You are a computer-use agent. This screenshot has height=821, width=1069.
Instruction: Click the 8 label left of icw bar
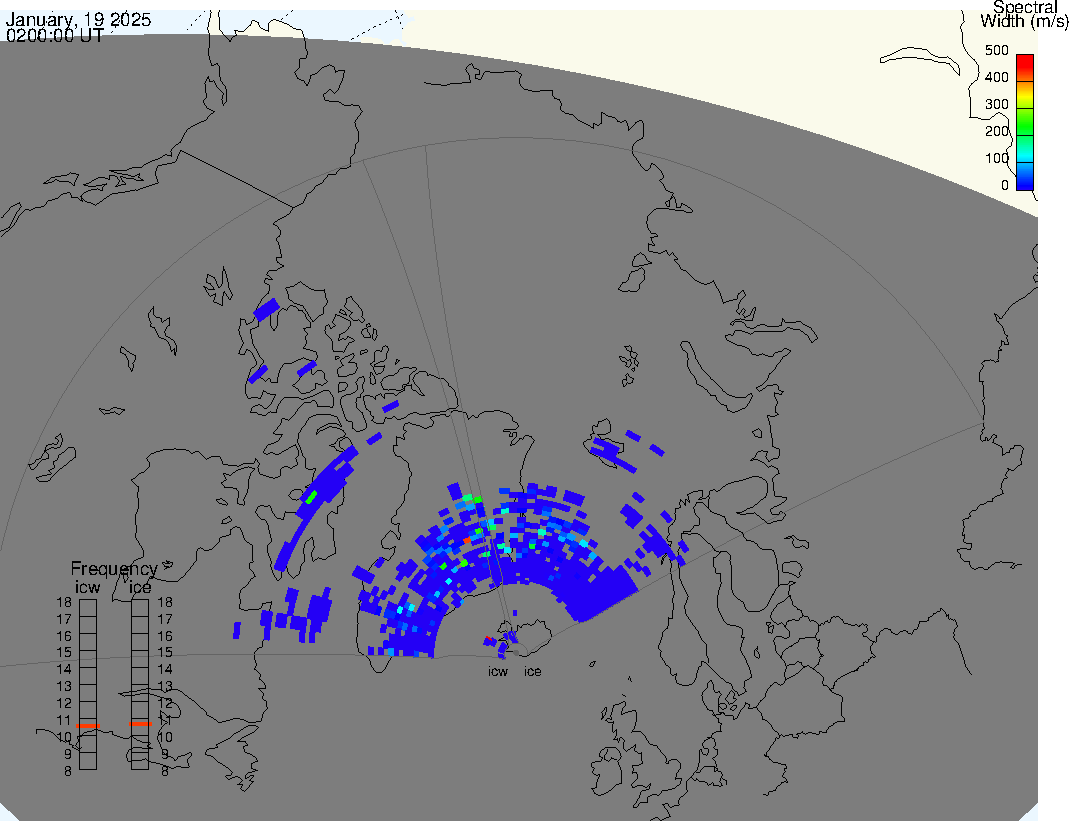click(67, 771)
